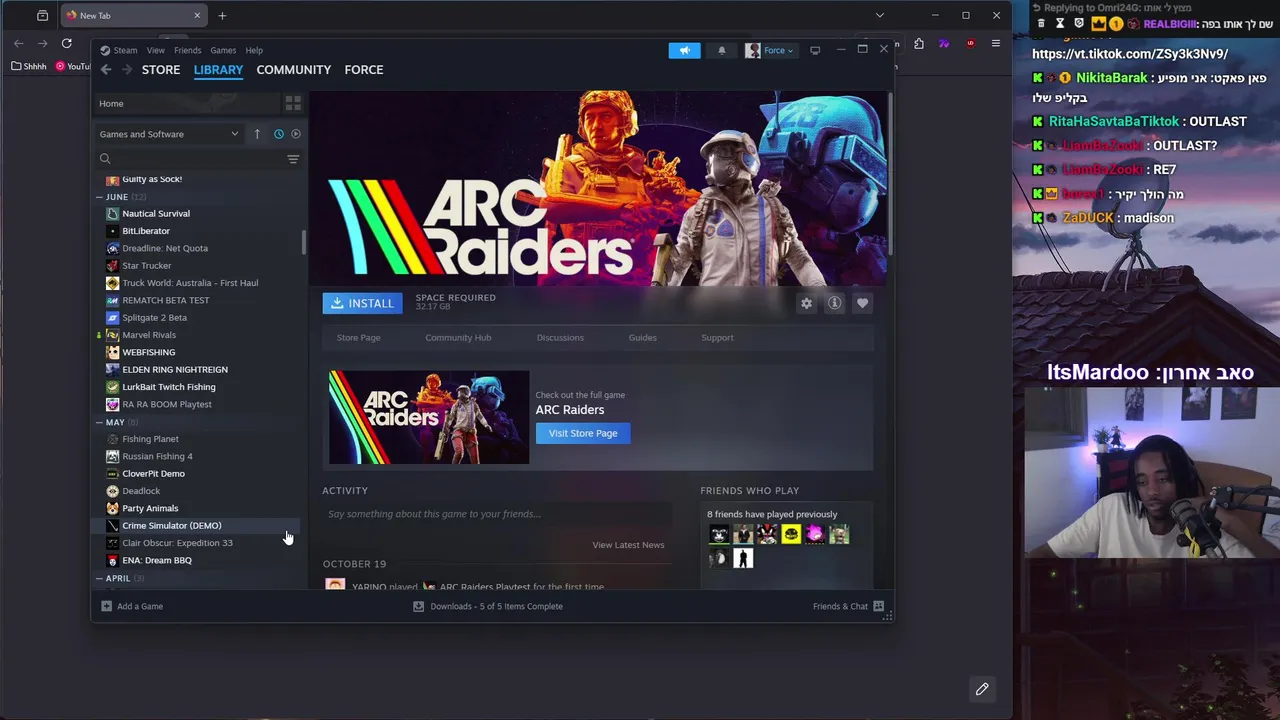Open the Help menu
The width and height of the screenshot is (1280, 720).
click(254, 50)
